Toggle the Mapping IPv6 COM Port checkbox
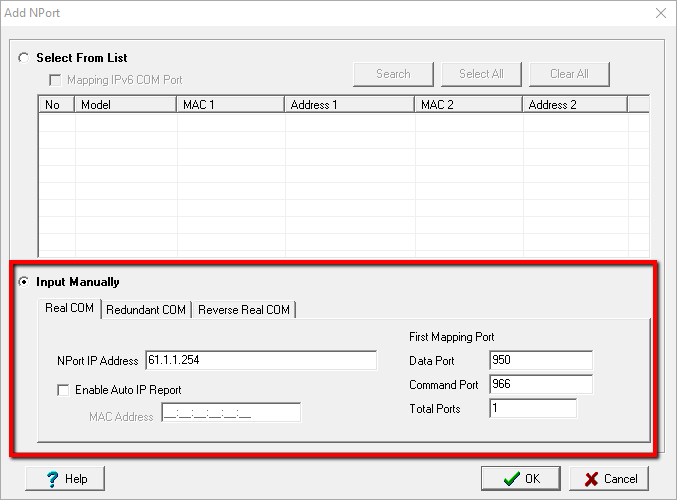This screenshot has height=500, width=677. pos(56,79)
